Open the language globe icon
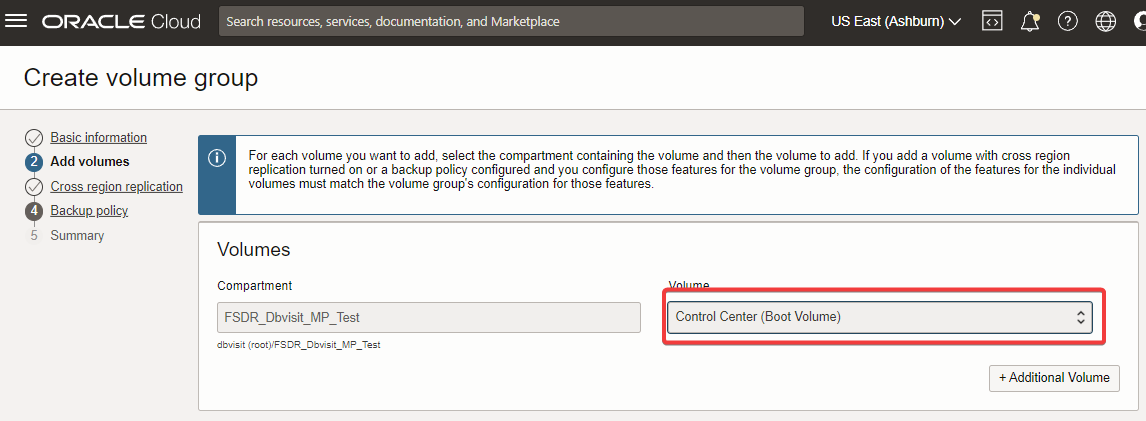This screenshot has height=421, width=1146. [1106, 21]
